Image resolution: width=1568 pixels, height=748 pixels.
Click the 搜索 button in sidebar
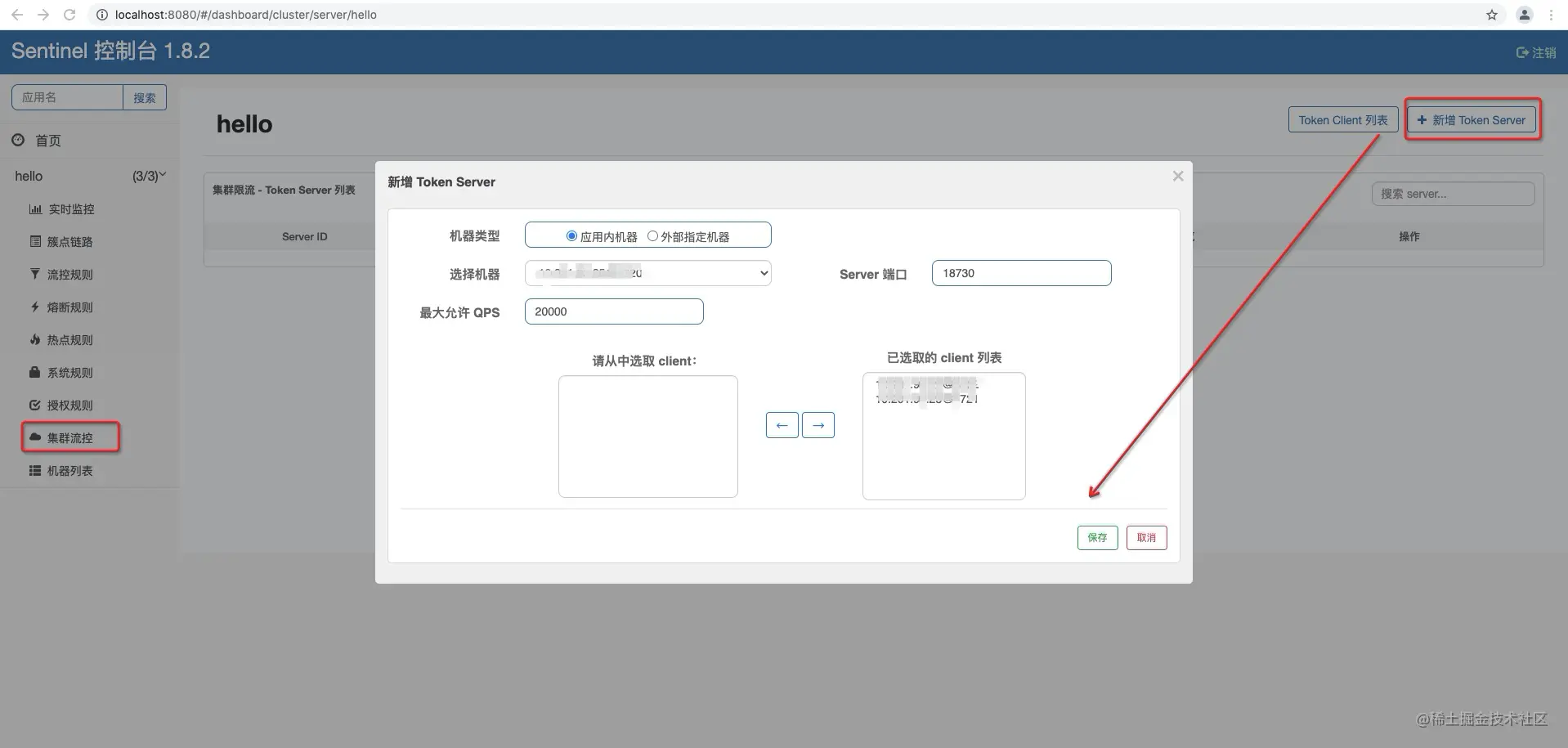(x=145, y=97)
